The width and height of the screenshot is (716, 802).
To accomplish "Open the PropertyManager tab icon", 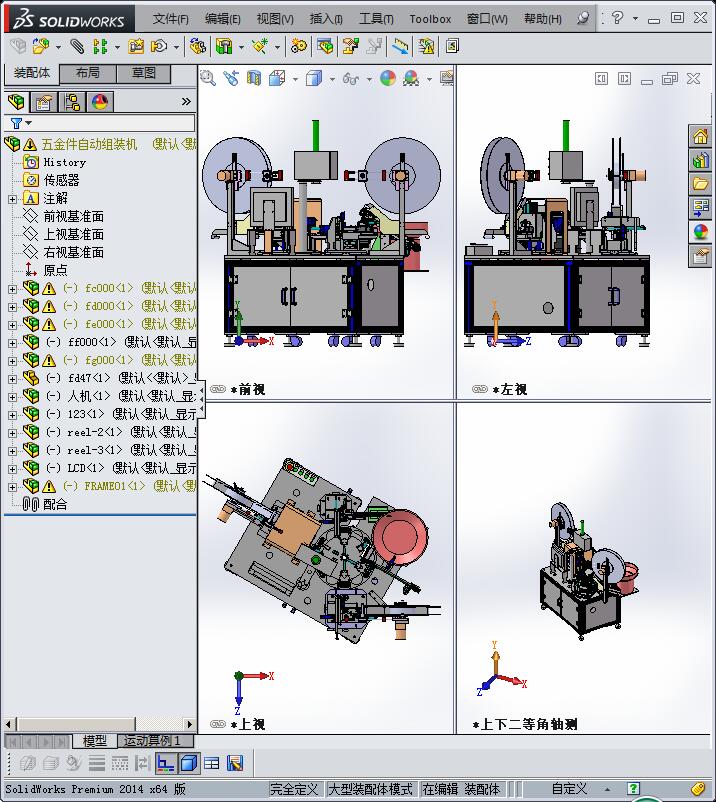I will [x=43, y=102].
